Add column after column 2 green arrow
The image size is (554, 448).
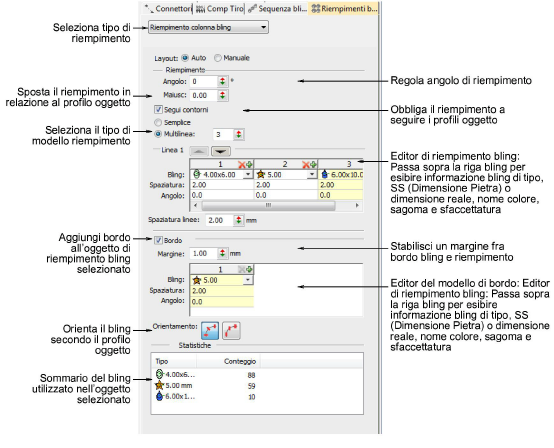coord(313,164)
